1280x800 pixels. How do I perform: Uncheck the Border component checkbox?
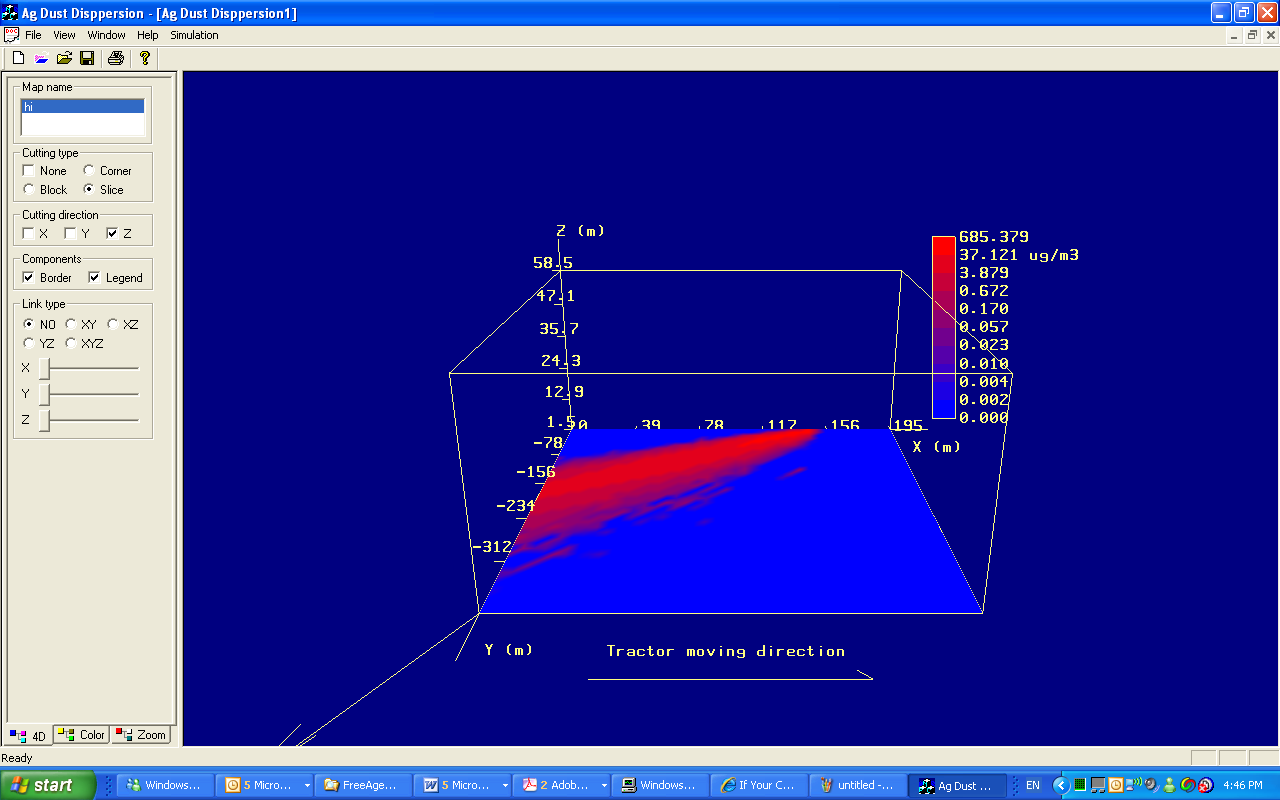tap(29, 277)
